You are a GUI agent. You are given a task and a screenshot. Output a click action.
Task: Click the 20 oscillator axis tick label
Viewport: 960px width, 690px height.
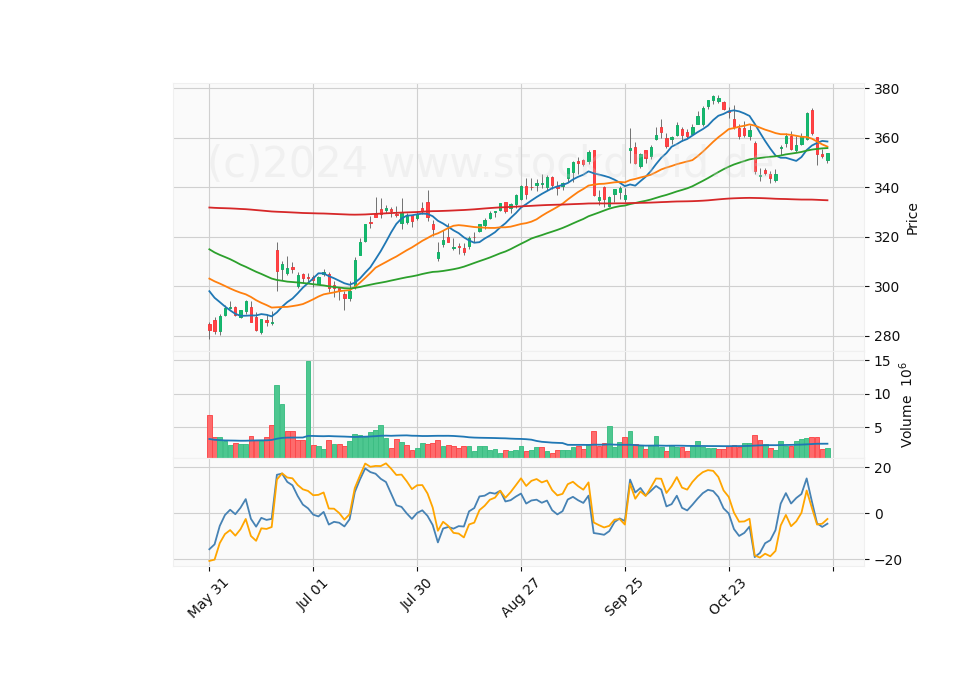[x=882, y=468]
